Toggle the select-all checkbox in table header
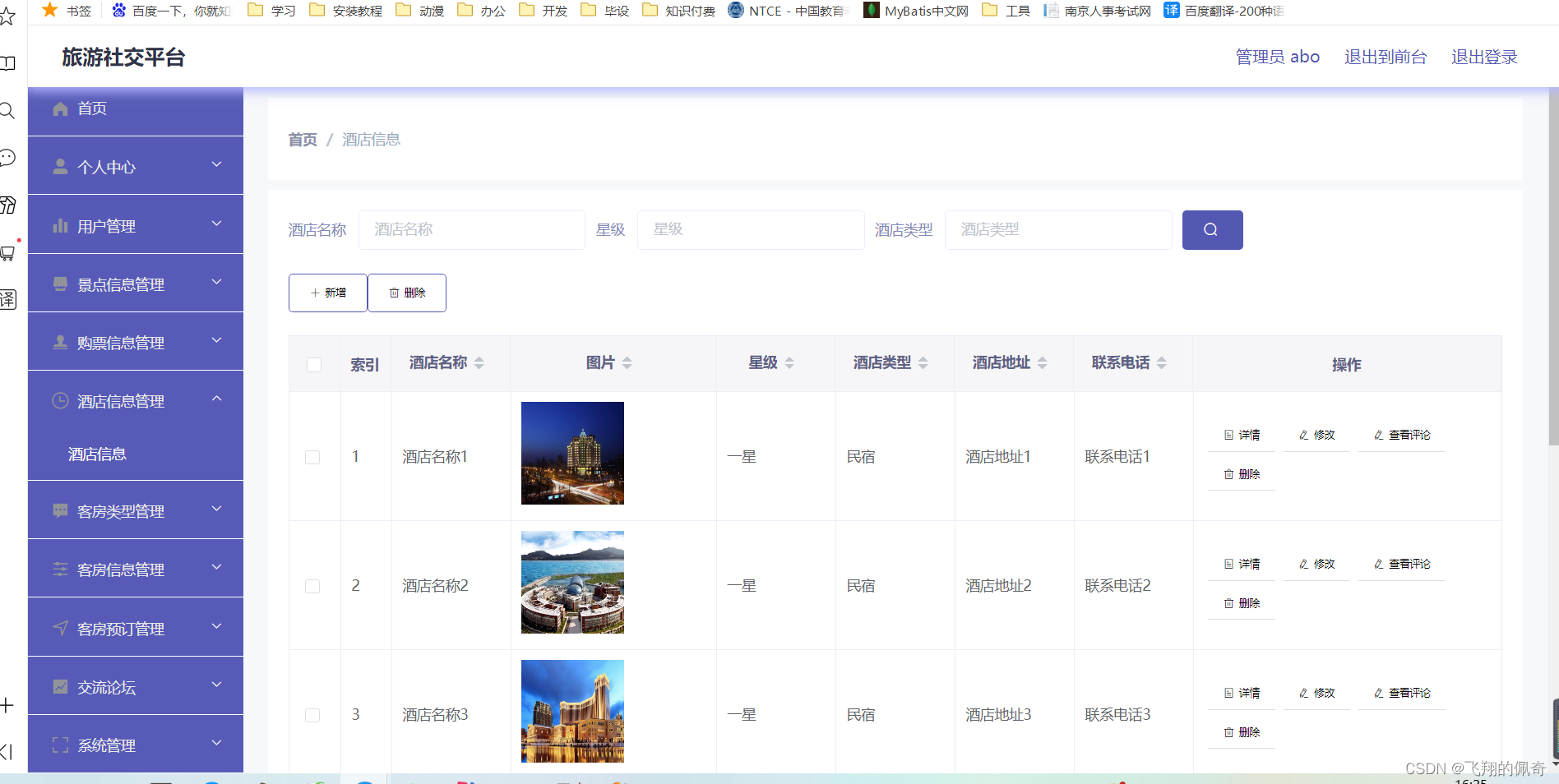Viewport: 1559px width, 784px height. coord(314,364)
